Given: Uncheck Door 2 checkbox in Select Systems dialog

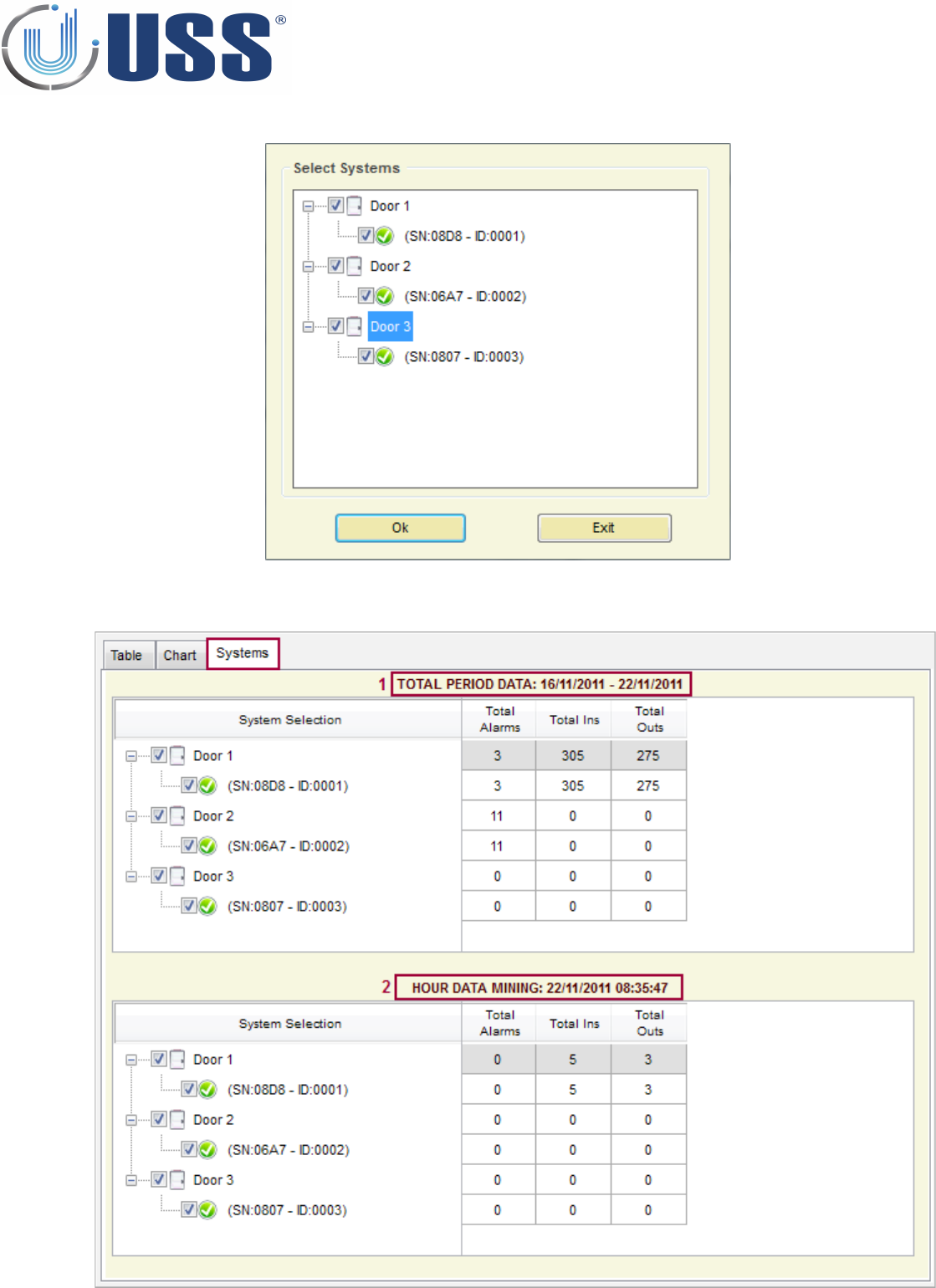Looking at the screenshot, I should tap(335, 266).
